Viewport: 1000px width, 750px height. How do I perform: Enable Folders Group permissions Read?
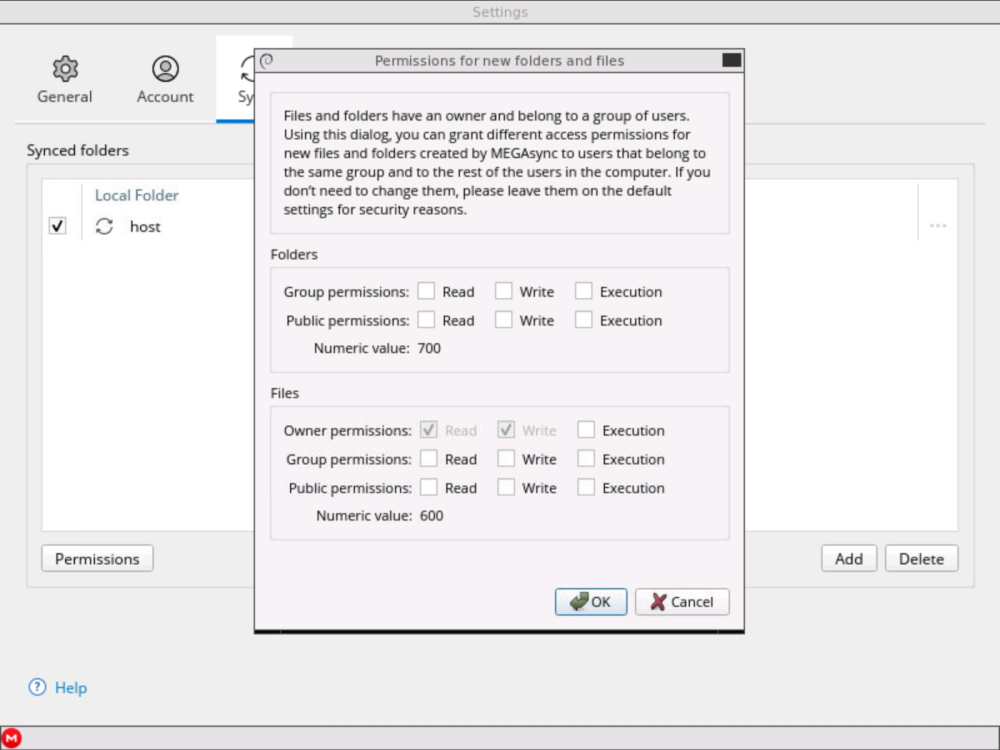click(x=426, y=291)
